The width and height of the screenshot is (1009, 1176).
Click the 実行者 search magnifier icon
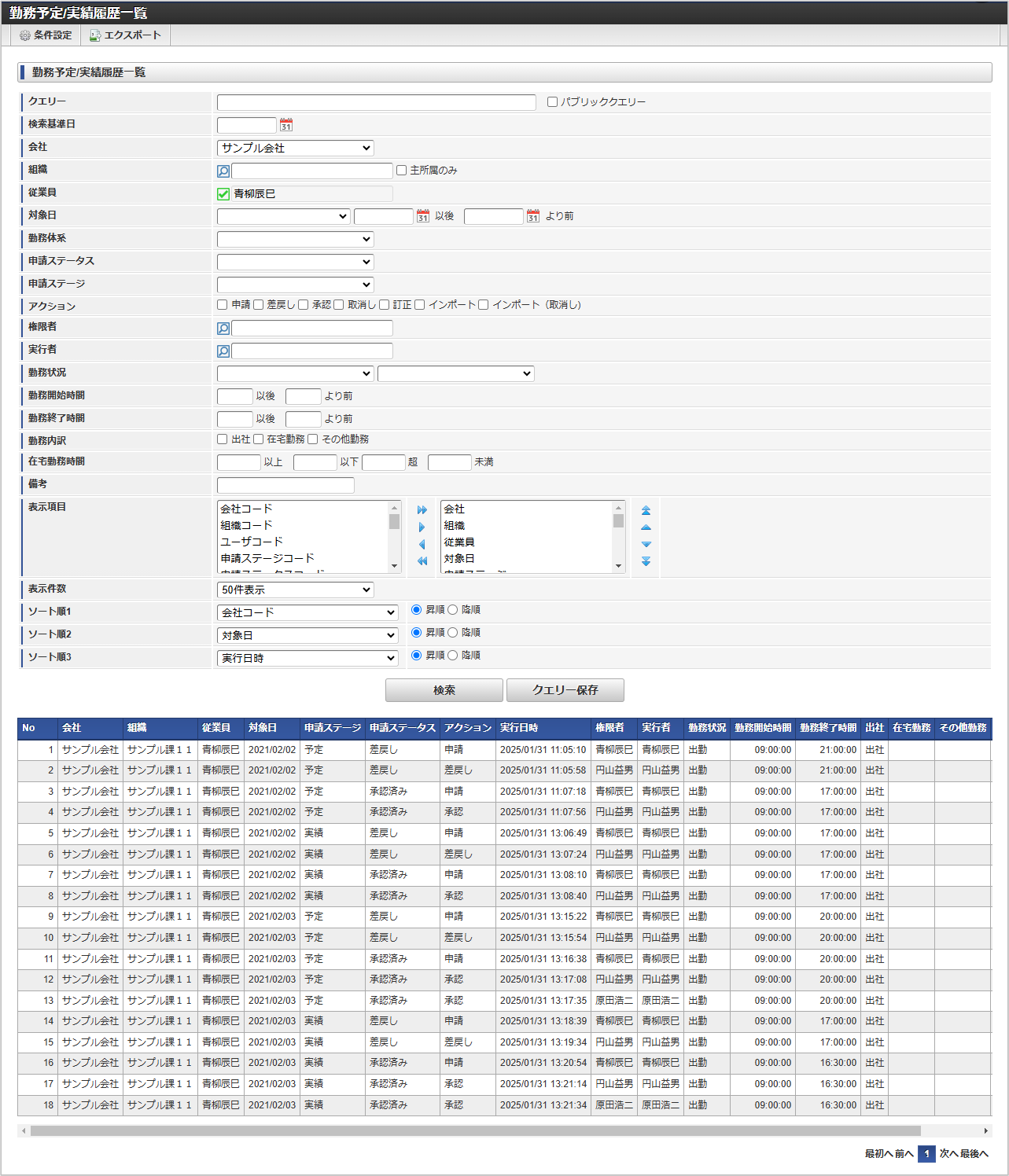pos(223,351)
